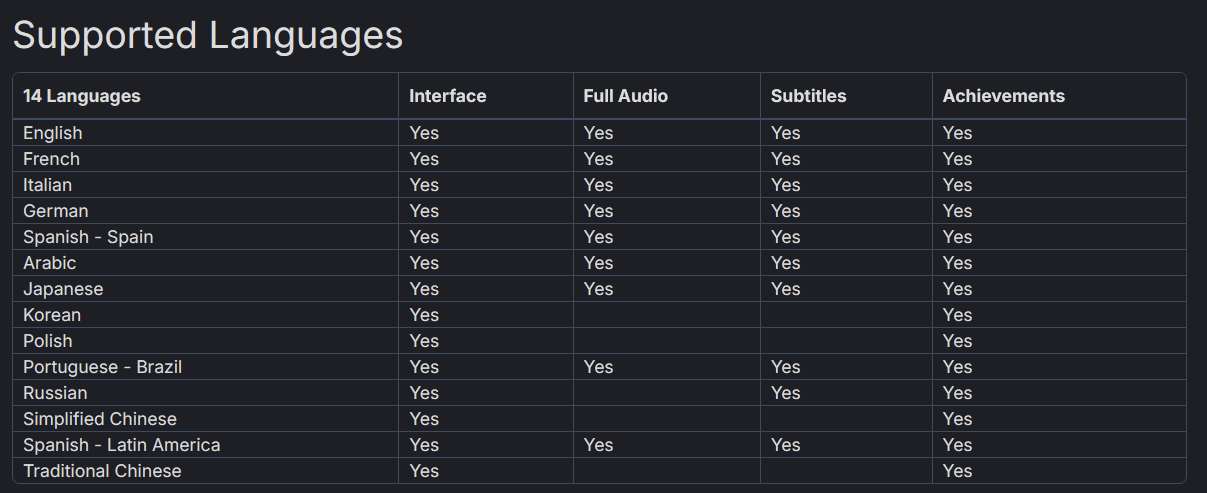Screen dimensions: 1207x493
Task: Click the Achievements column header
Action: pos(1003,96)
